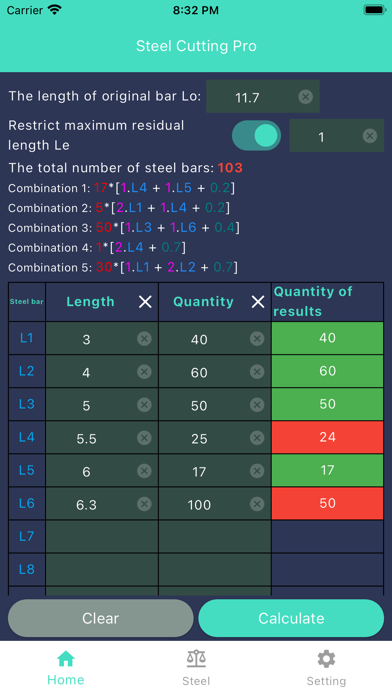The image size is (392, 696).
Task: Clear the original bar length 11.7 field
Action: click(305, 96)
